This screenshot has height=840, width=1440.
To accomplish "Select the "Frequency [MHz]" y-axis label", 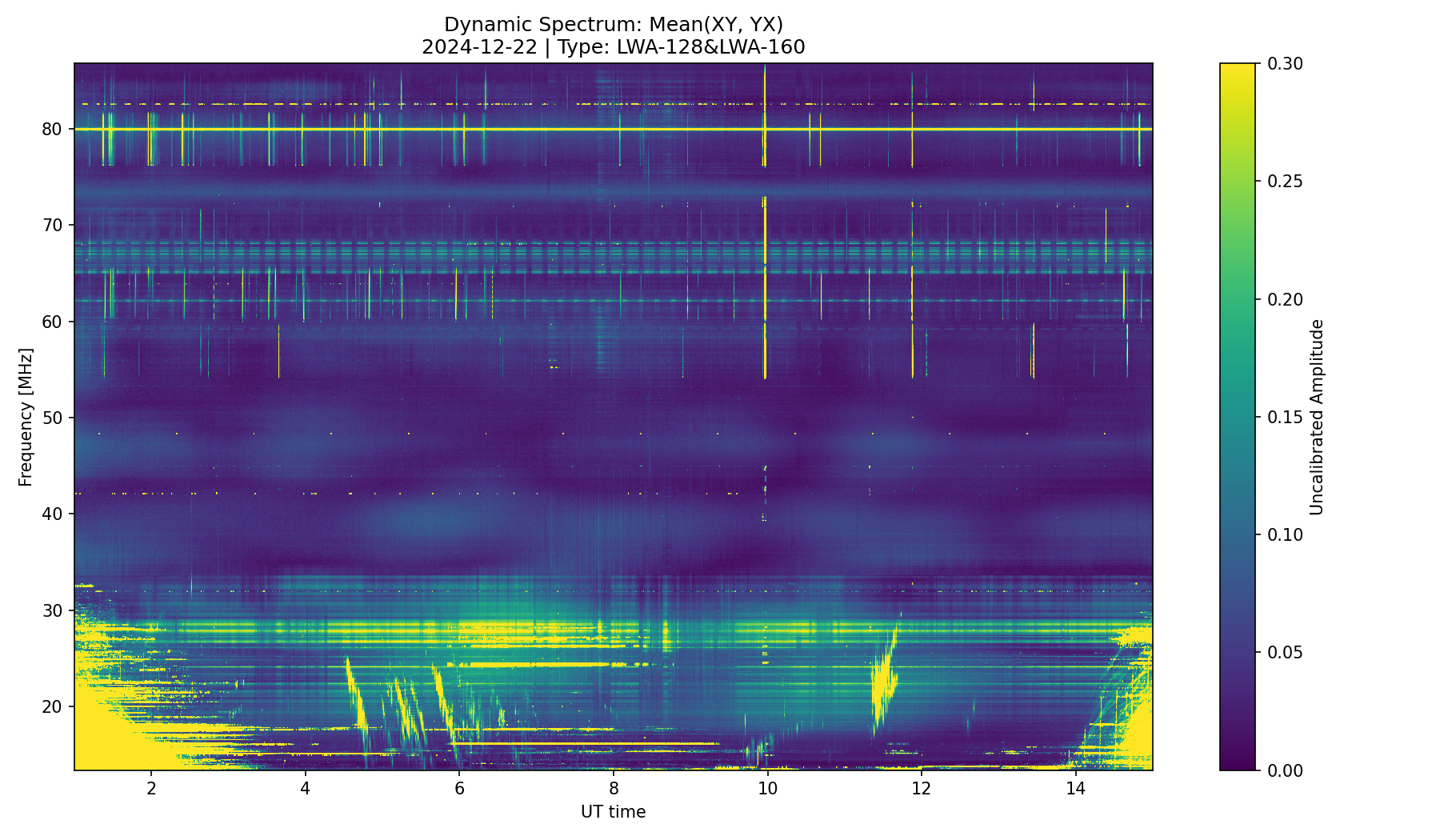I will coord(26,417).
